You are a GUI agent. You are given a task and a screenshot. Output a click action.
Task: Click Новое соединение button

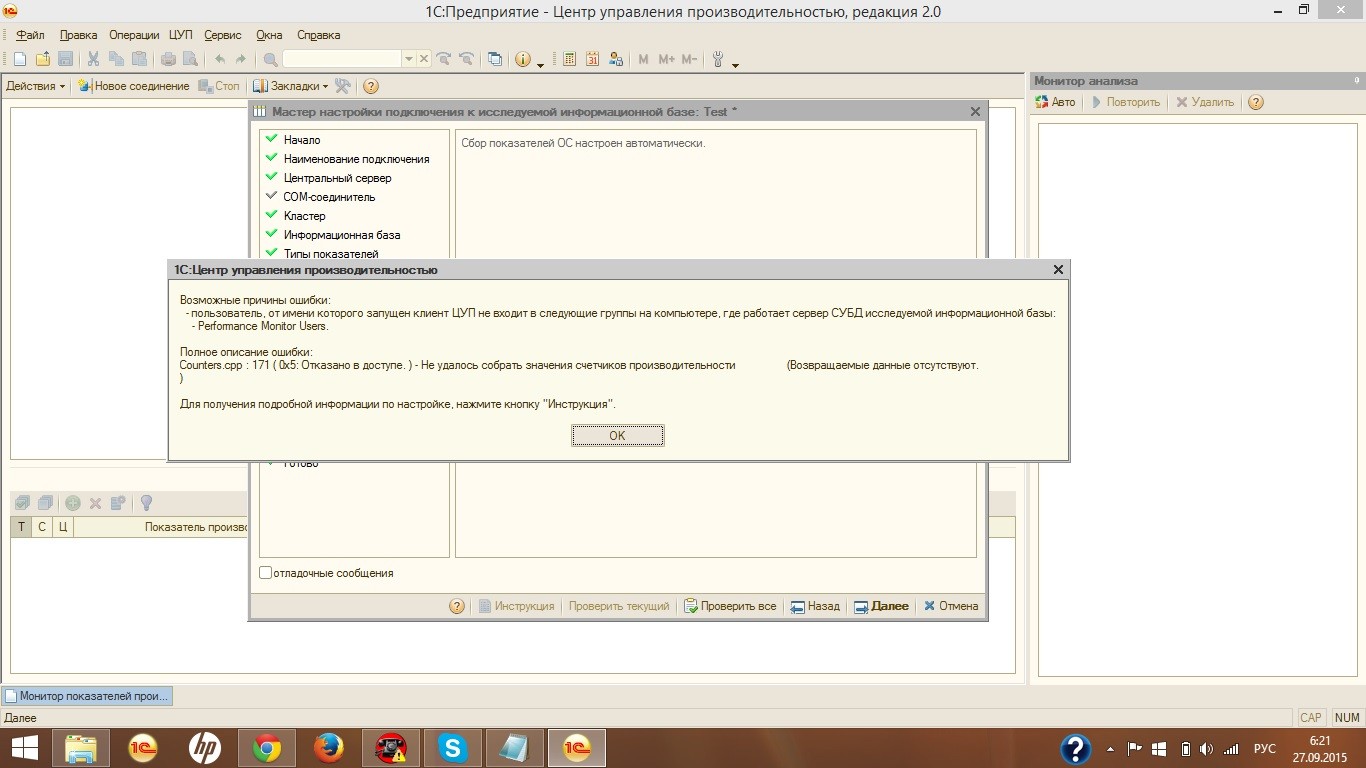pyautogui.click(x=133, y=86)
